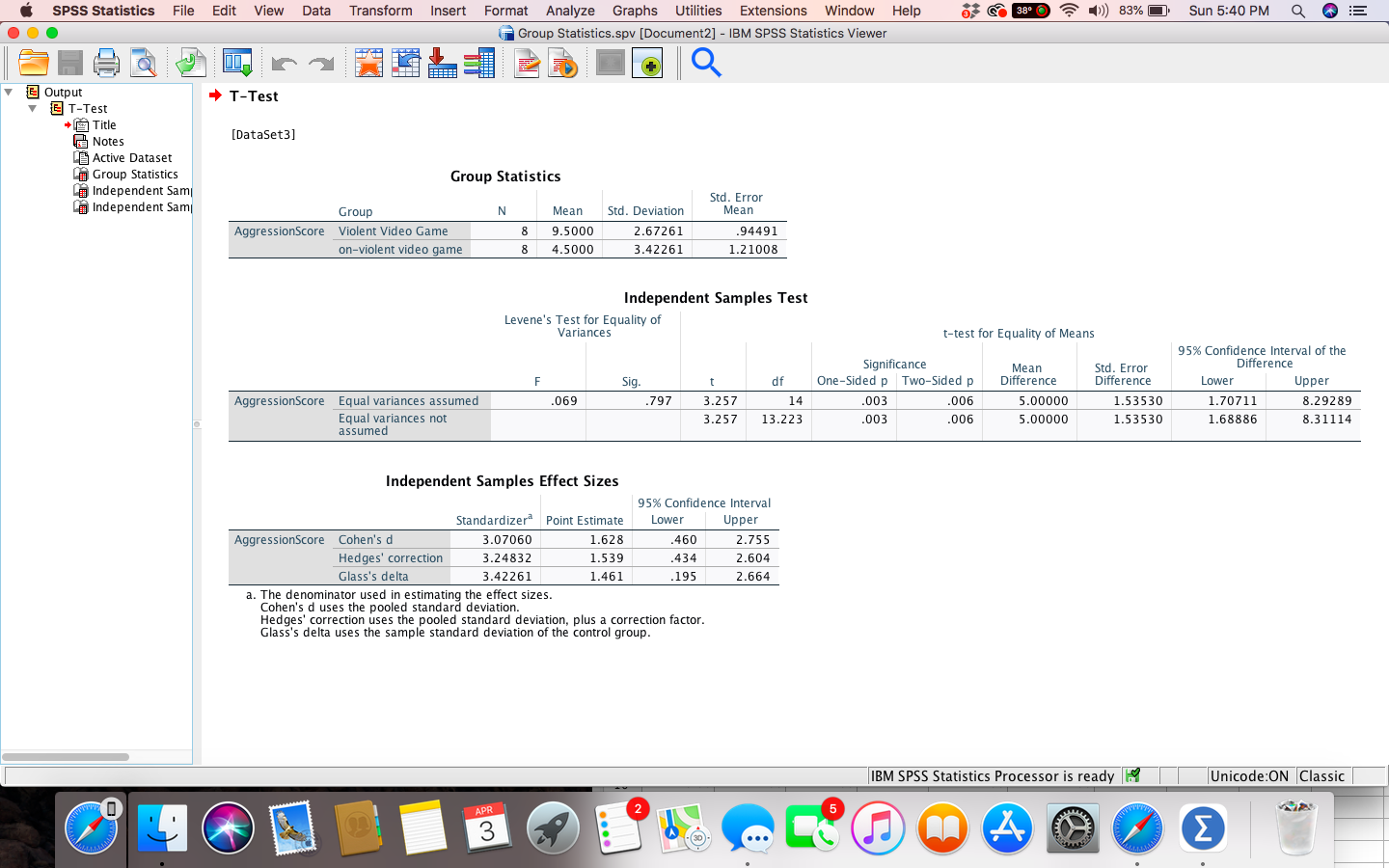
Task: Click the Cohen's d row label
Action: coord(366,540)
